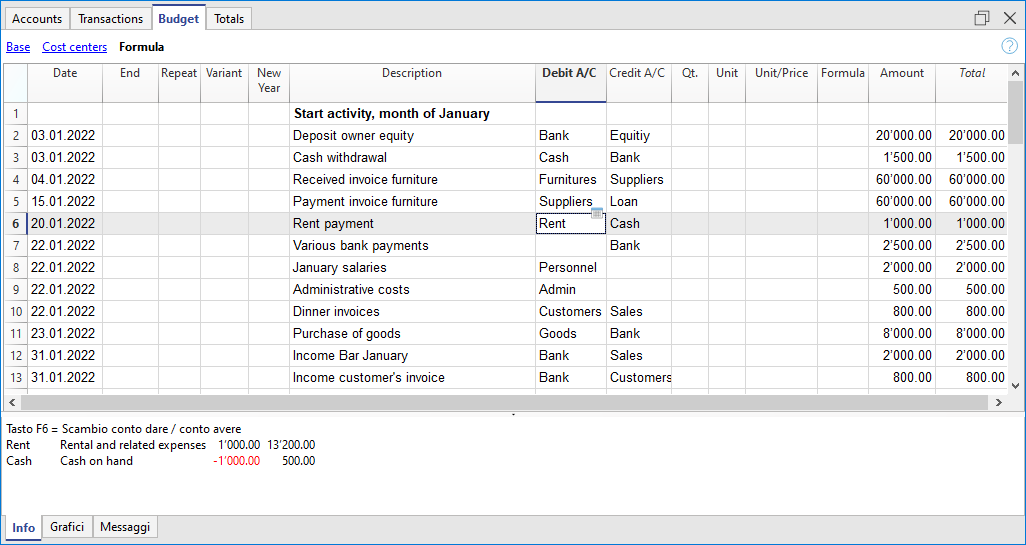Select the Cost centers view link
Viewport: 1026px width, 545px height.
74,47
